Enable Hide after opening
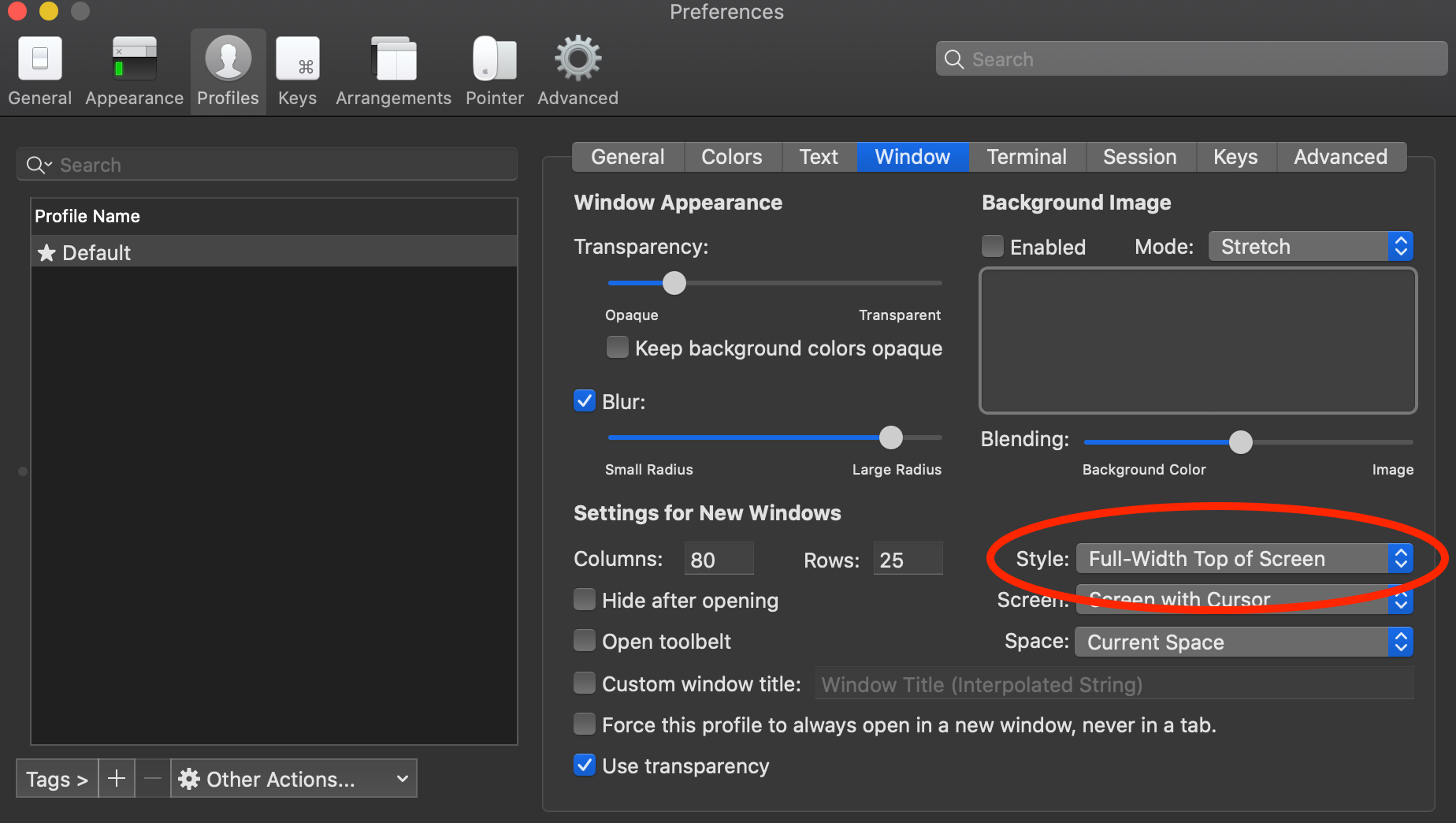This screenshot has height=823, width=1456. pos(585,600)
